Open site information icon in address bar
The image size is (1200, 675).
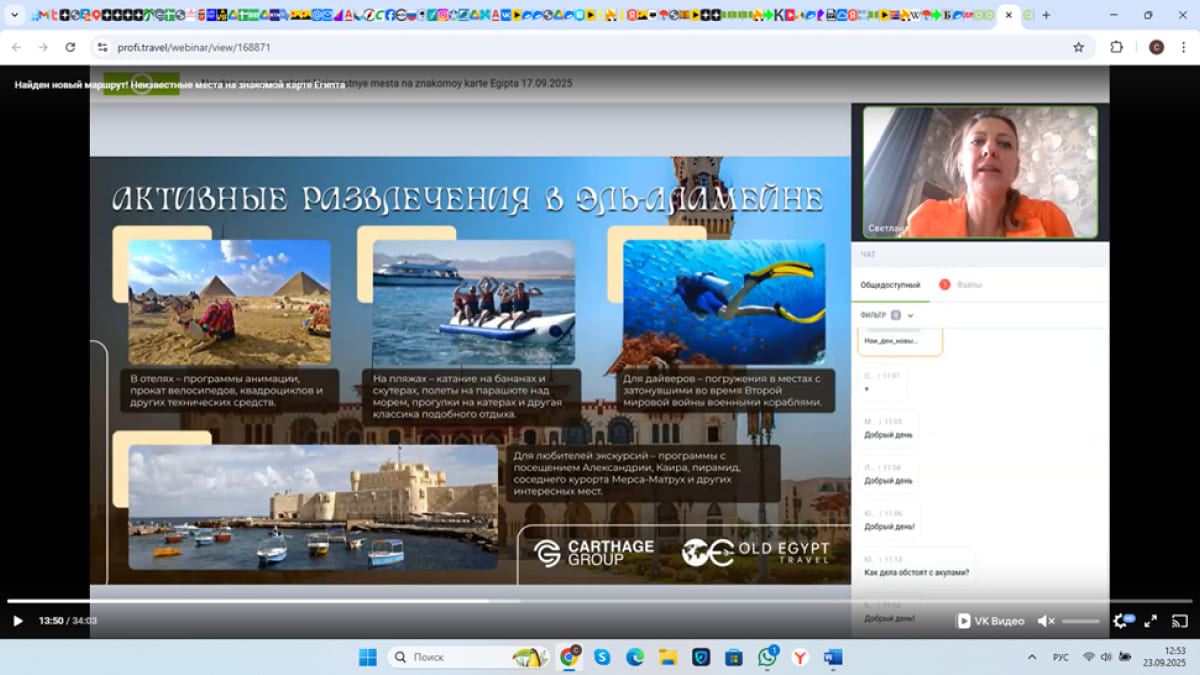102,47
